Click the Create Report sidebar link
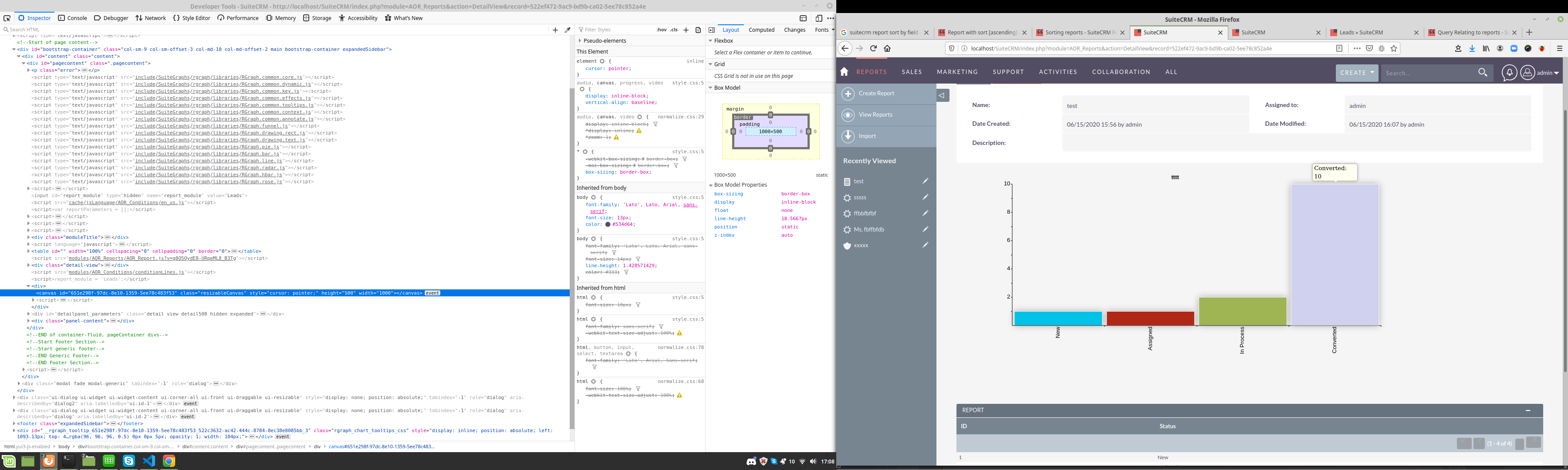 coord(876,93)
